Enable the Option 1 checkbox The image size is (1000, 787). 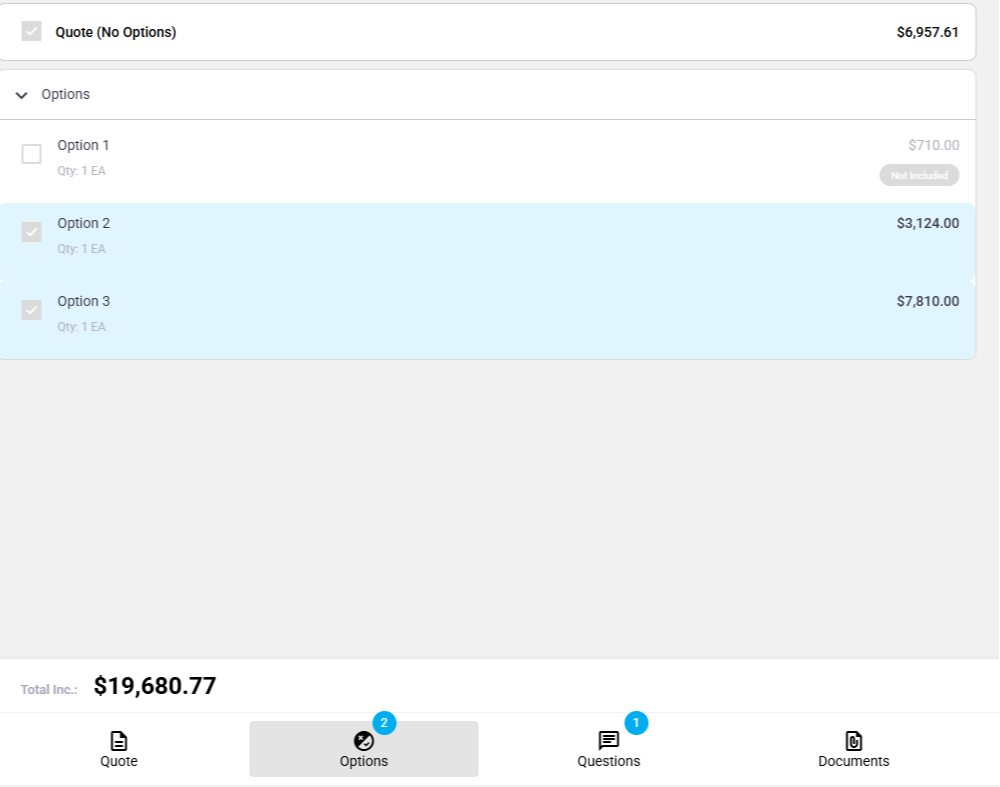[x=31, y=153]
